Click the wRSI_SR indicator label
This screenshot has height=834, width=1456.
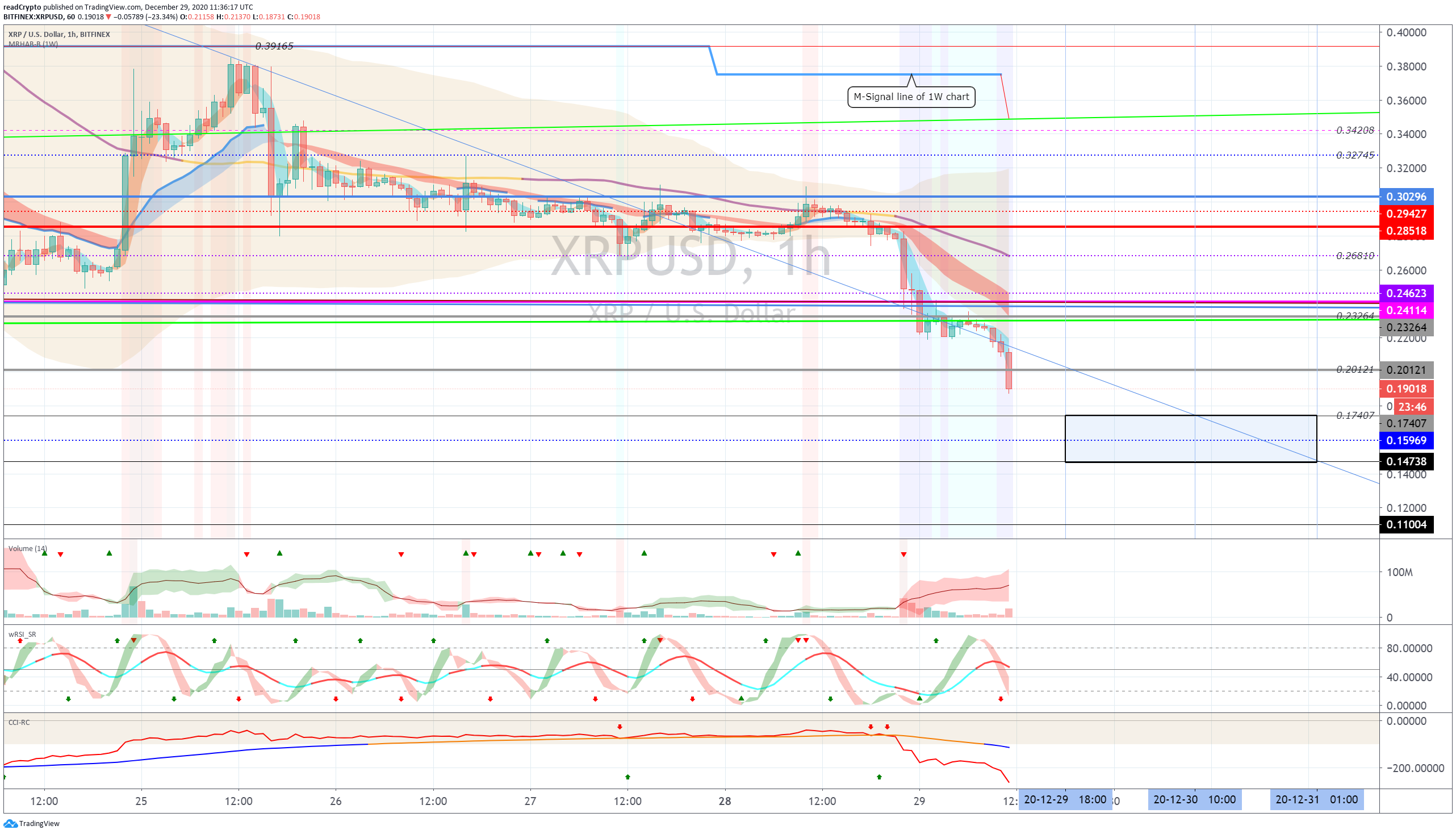tap(22, 635)
